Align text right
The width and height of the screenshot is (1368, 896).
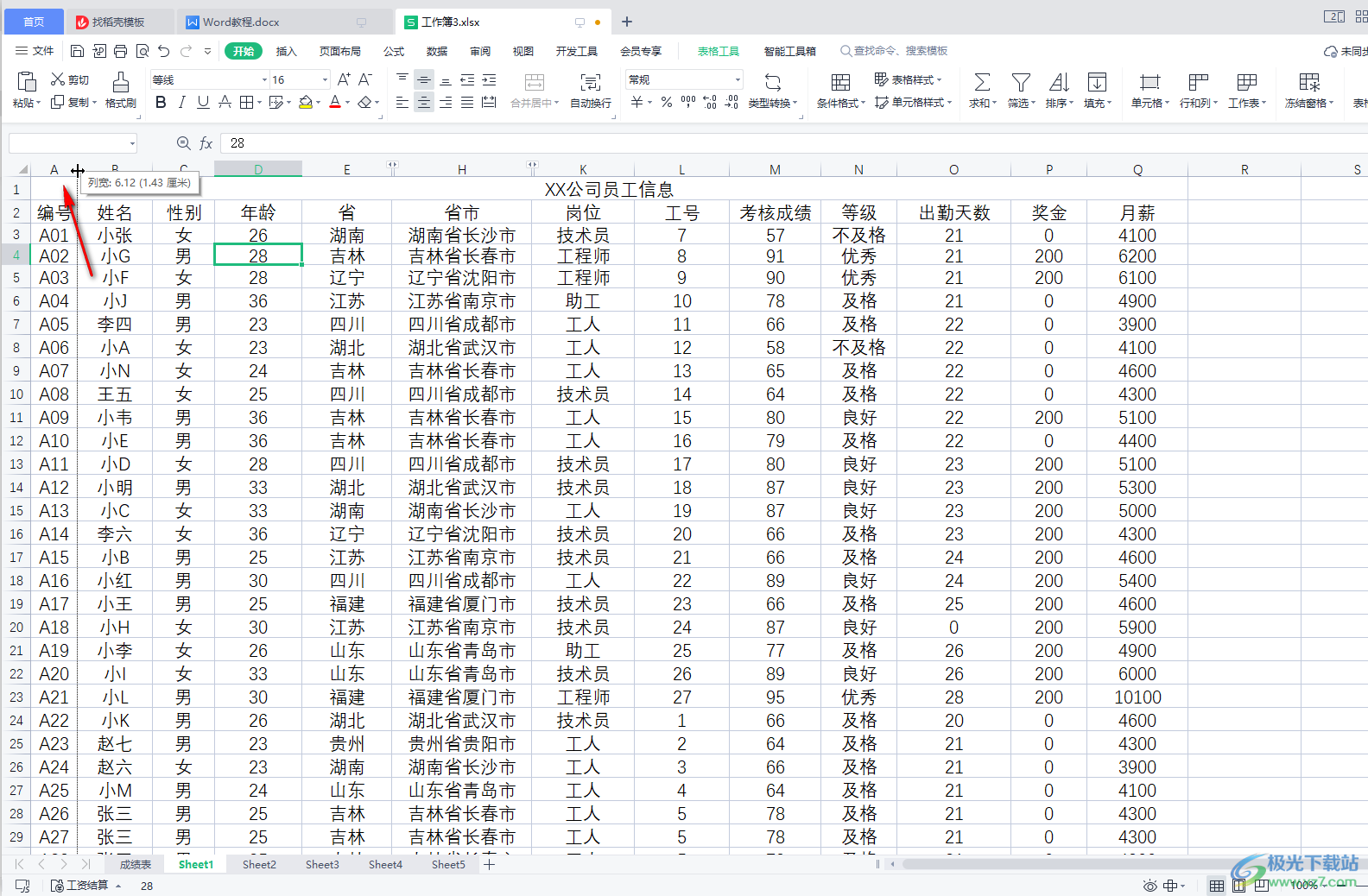[x=446, y=103]
